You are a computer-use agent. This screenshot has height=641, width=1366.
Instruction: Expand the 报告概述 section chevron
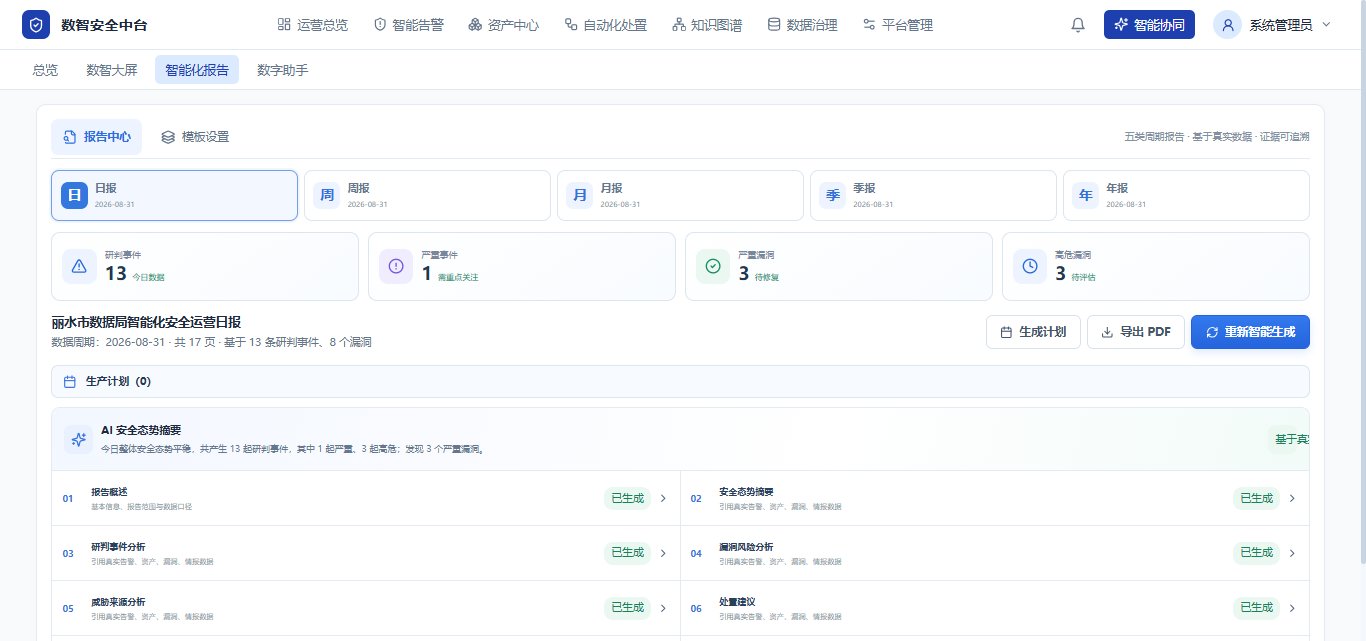[662, 498]
